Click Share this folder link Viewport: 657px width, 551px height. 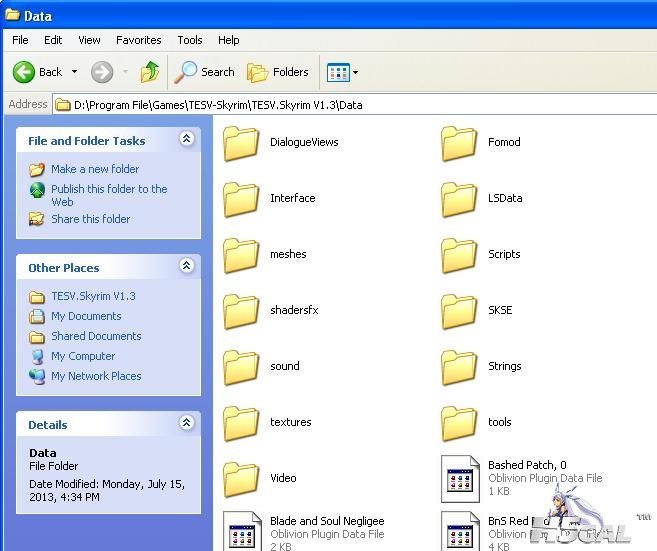[91, 219]
